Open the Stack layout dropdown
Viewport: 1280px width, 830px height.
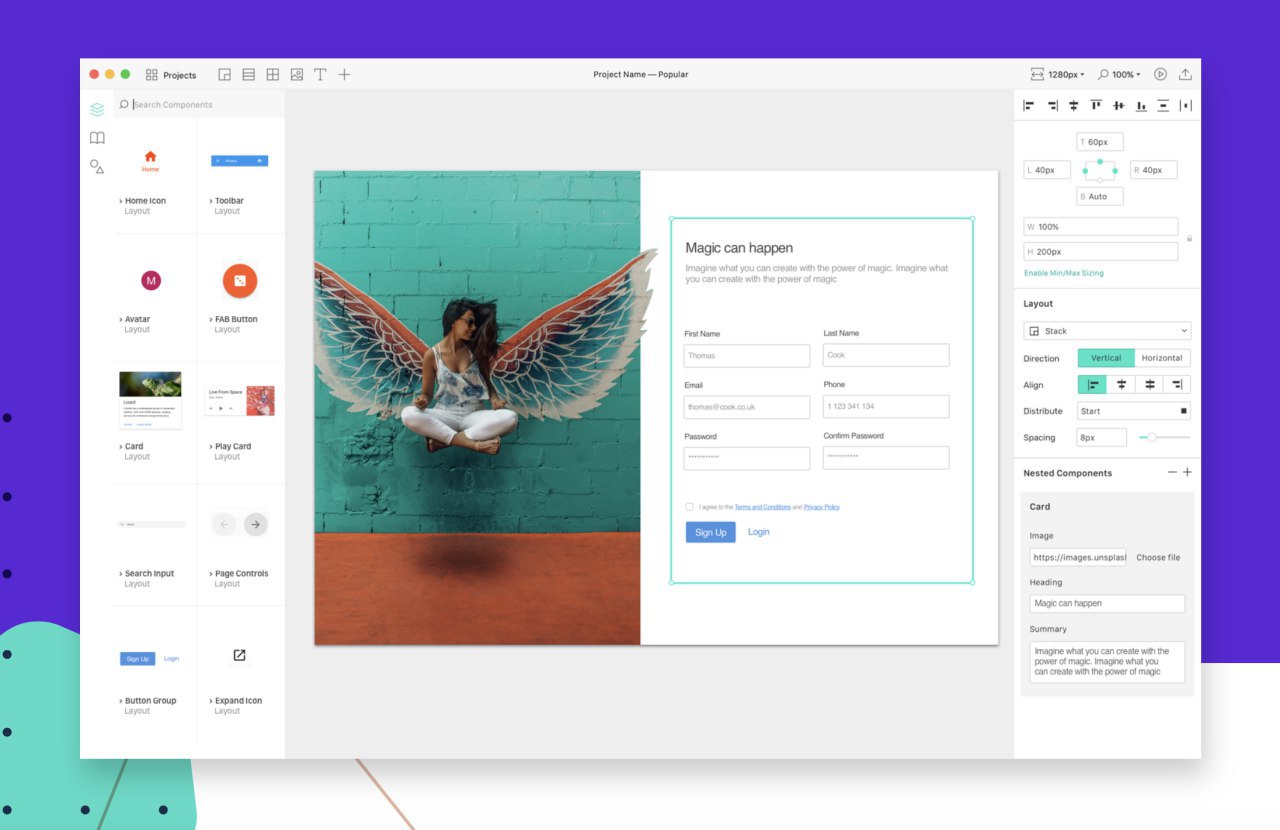pos(1107,331)
